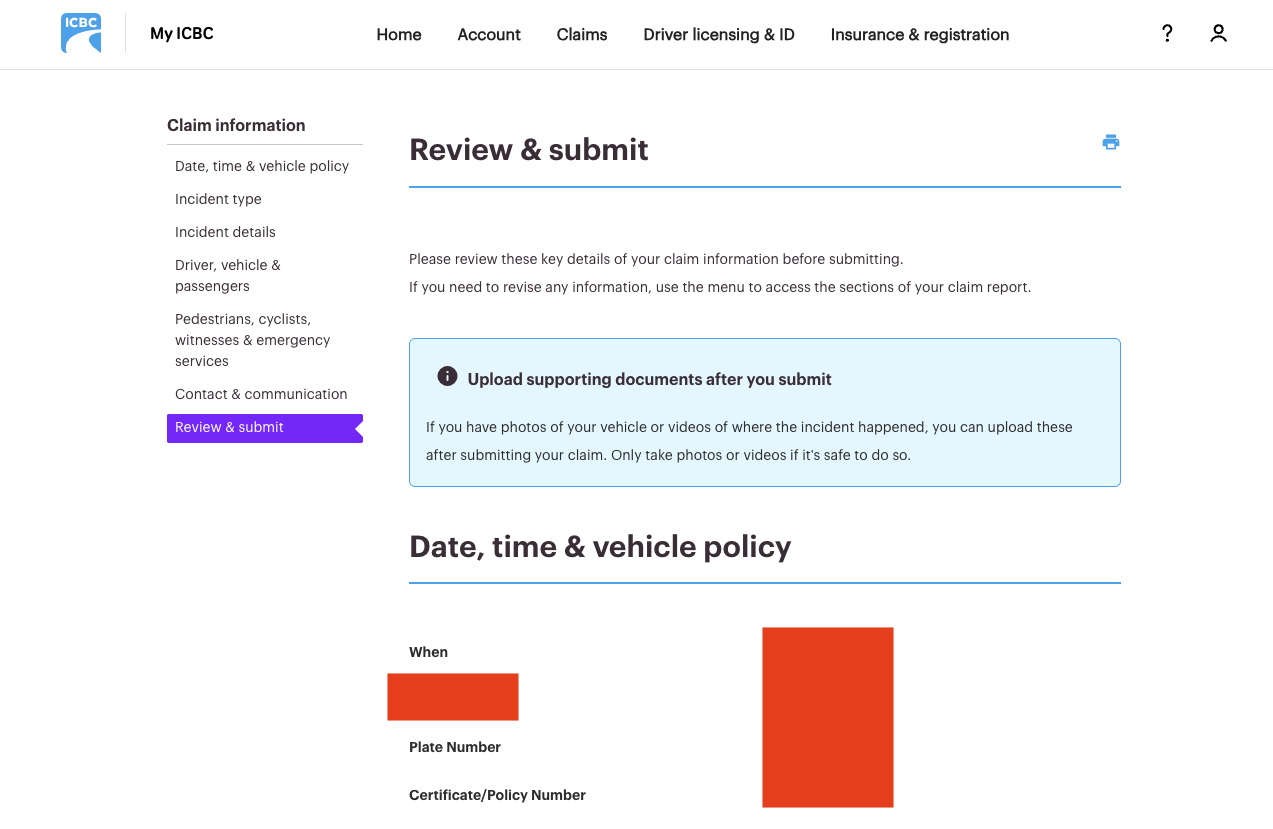Open the Date, time & vehicle policy section
Image resolution: width=1273 pixels, height=829 pixels.
coord(261,166)
